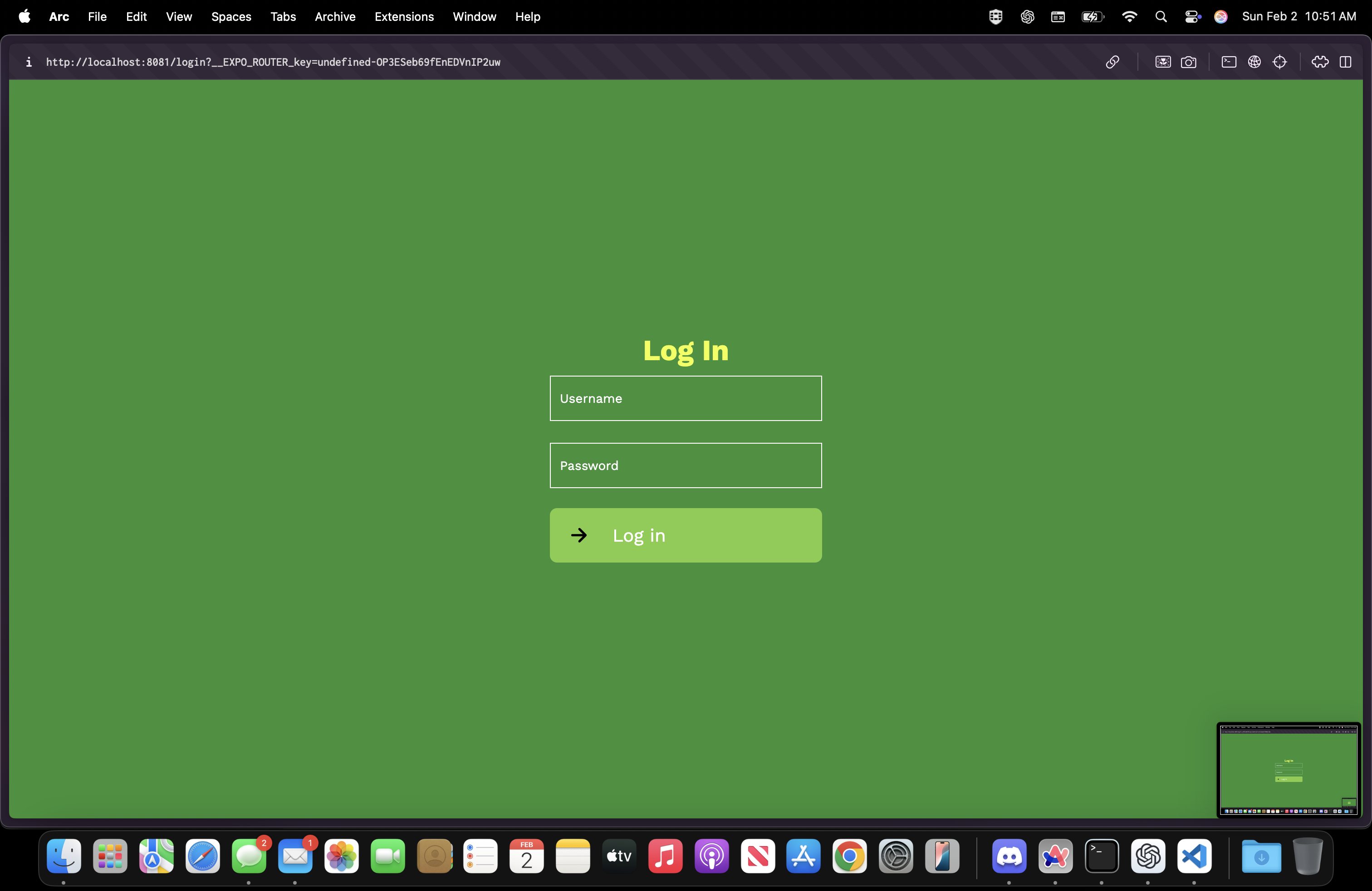Screen dimensions: 1372x891
Task: Open the Extensions menu in menu bar
Action: coord(403,16)
